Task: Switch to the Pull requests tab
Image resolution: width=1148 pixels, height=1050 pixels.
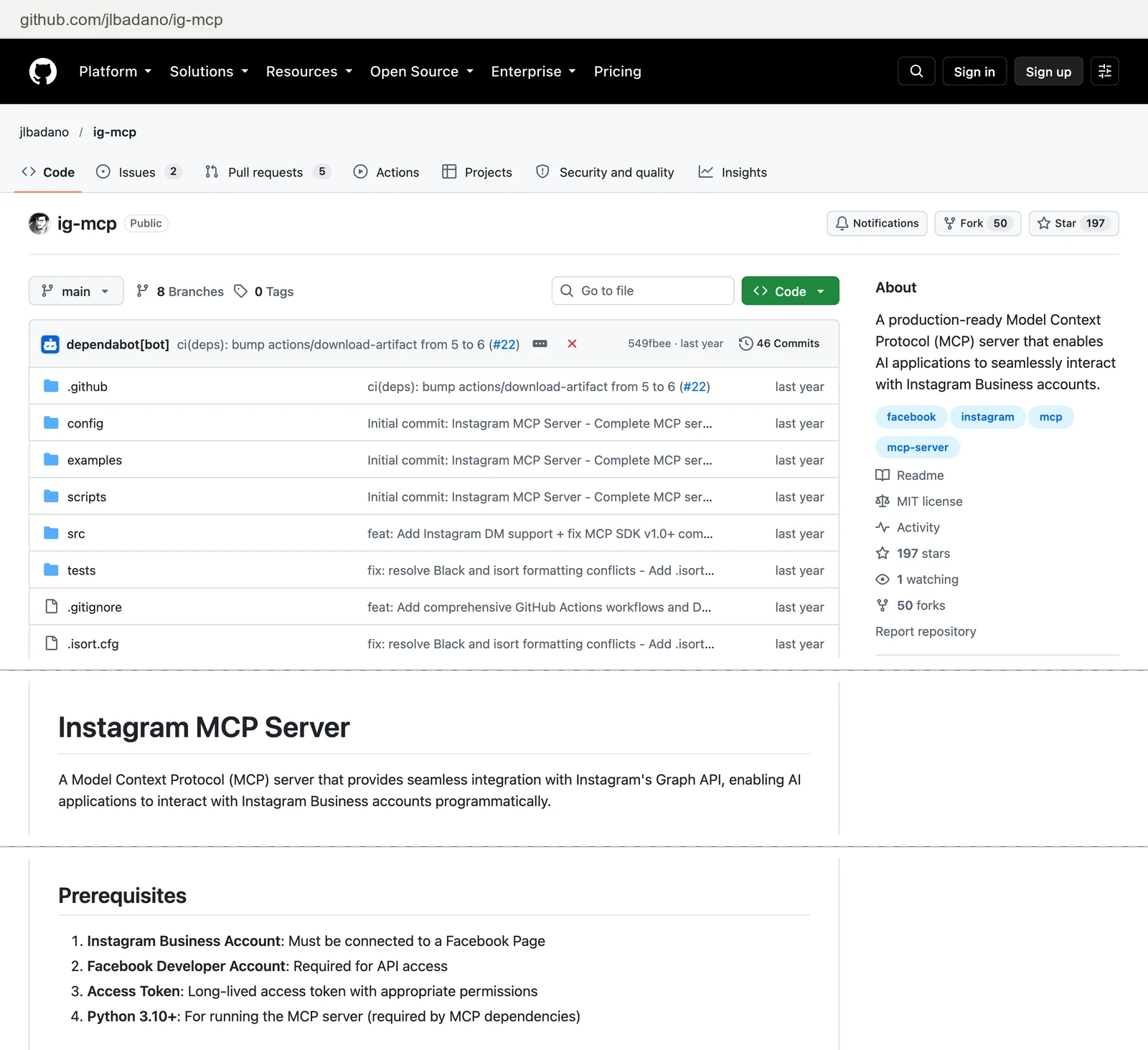Action: click(268, 172)
